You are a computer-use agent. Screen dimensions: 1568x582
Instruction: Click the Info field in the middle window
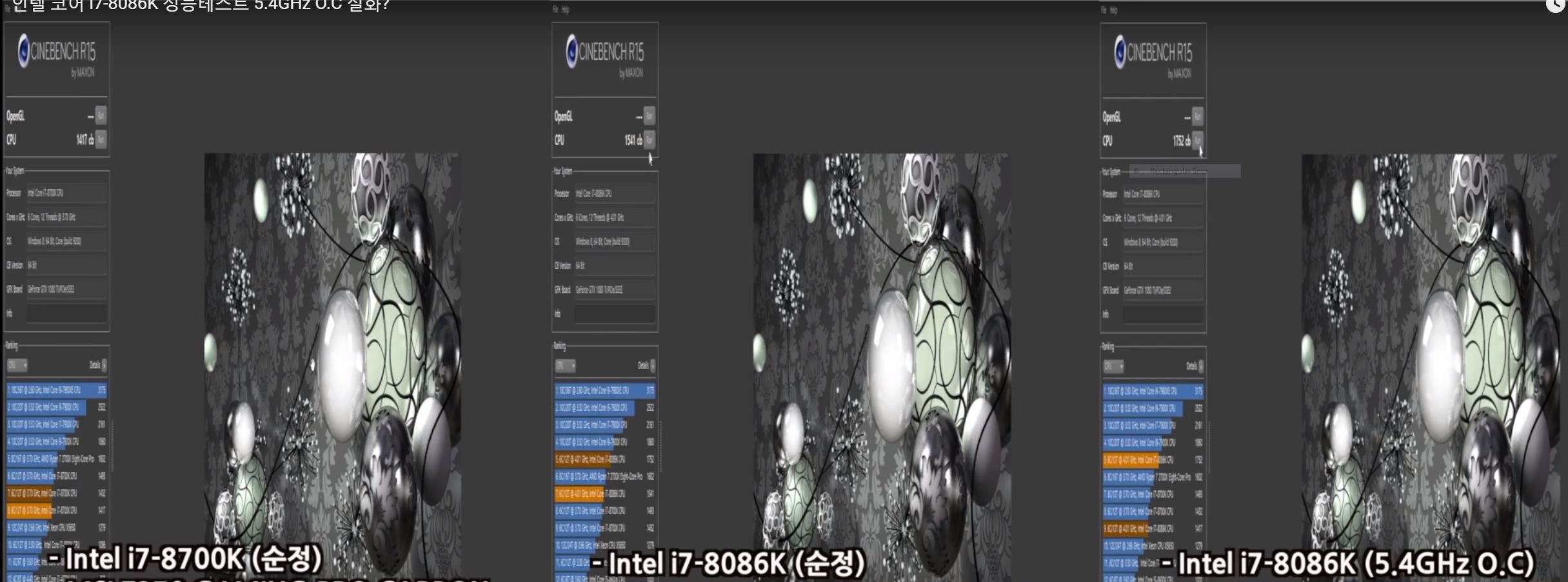coord(615,314)
